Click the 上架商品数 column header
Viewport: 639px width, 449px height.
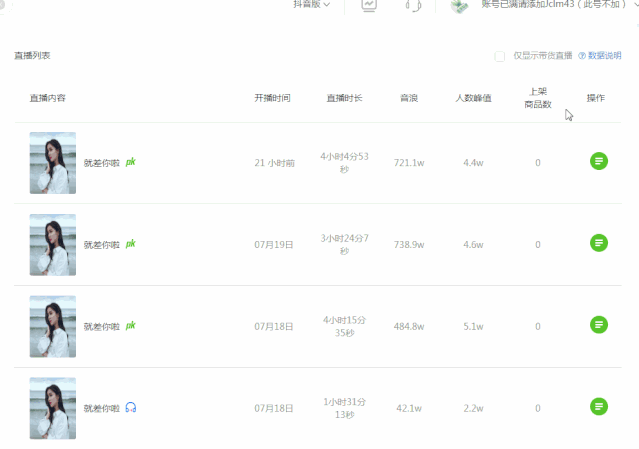pos(538,98)
